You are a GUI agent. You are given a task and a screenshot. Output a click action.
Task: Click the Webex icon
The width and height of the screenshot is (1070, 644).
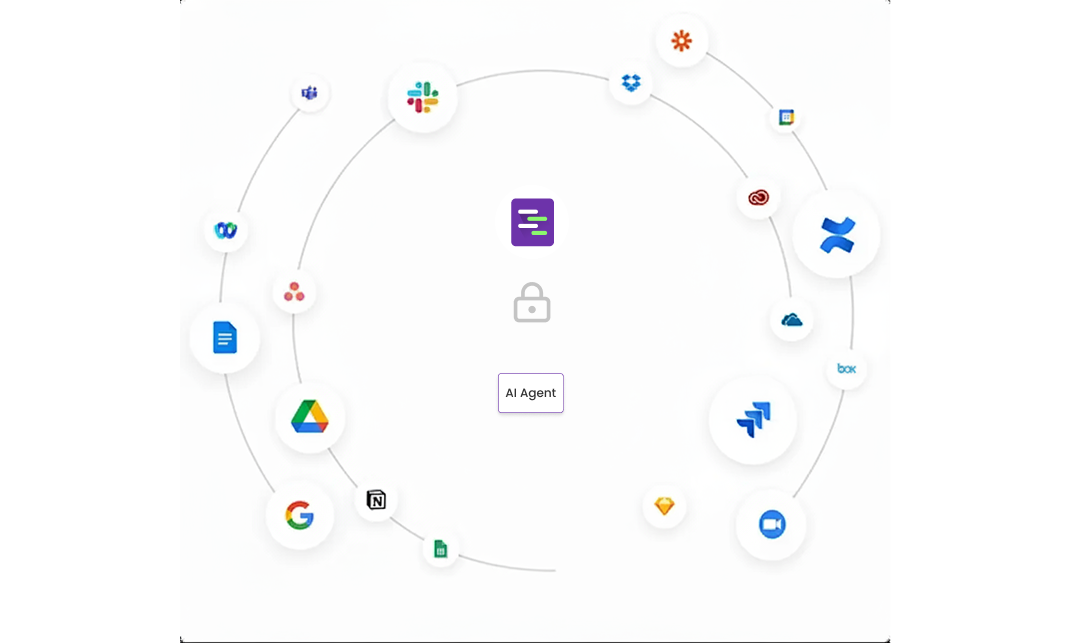coord(226,231)
